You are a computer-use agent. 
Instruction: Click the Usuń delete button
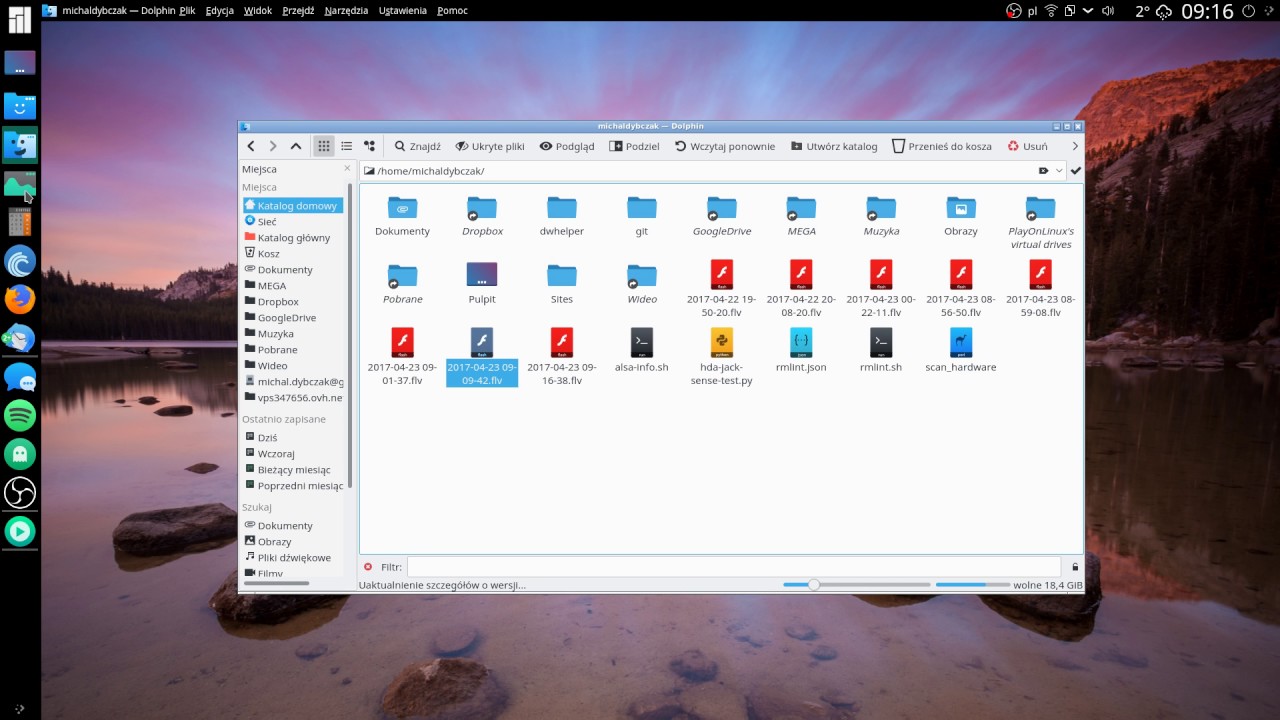pyautogui.click(x=1028, y=146)
